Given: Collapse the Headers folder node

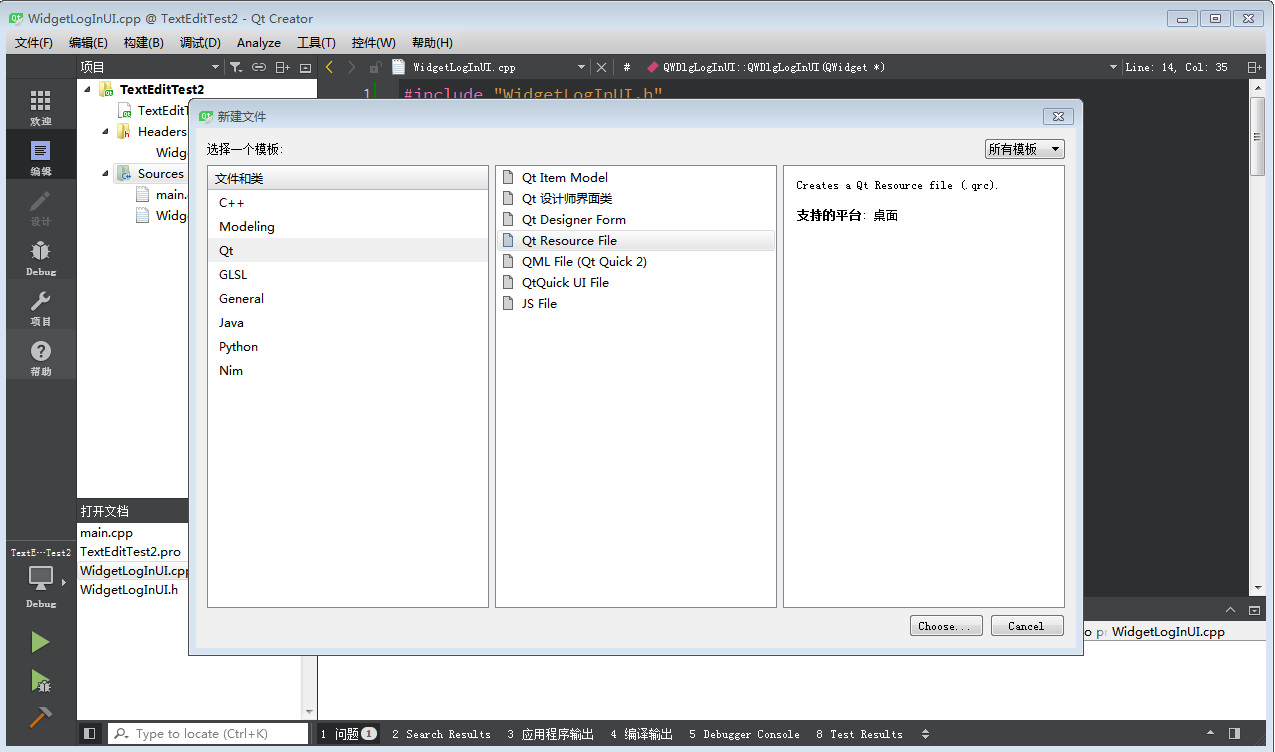Looking at the screenshot, I should (x=106, y=131).
